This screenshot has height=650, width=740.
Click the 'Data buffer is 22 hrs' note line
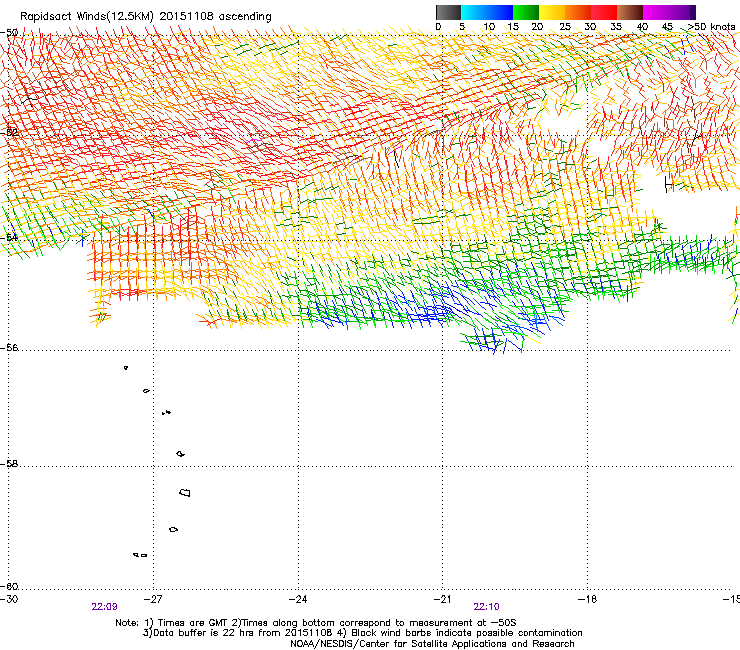point(362,633)
